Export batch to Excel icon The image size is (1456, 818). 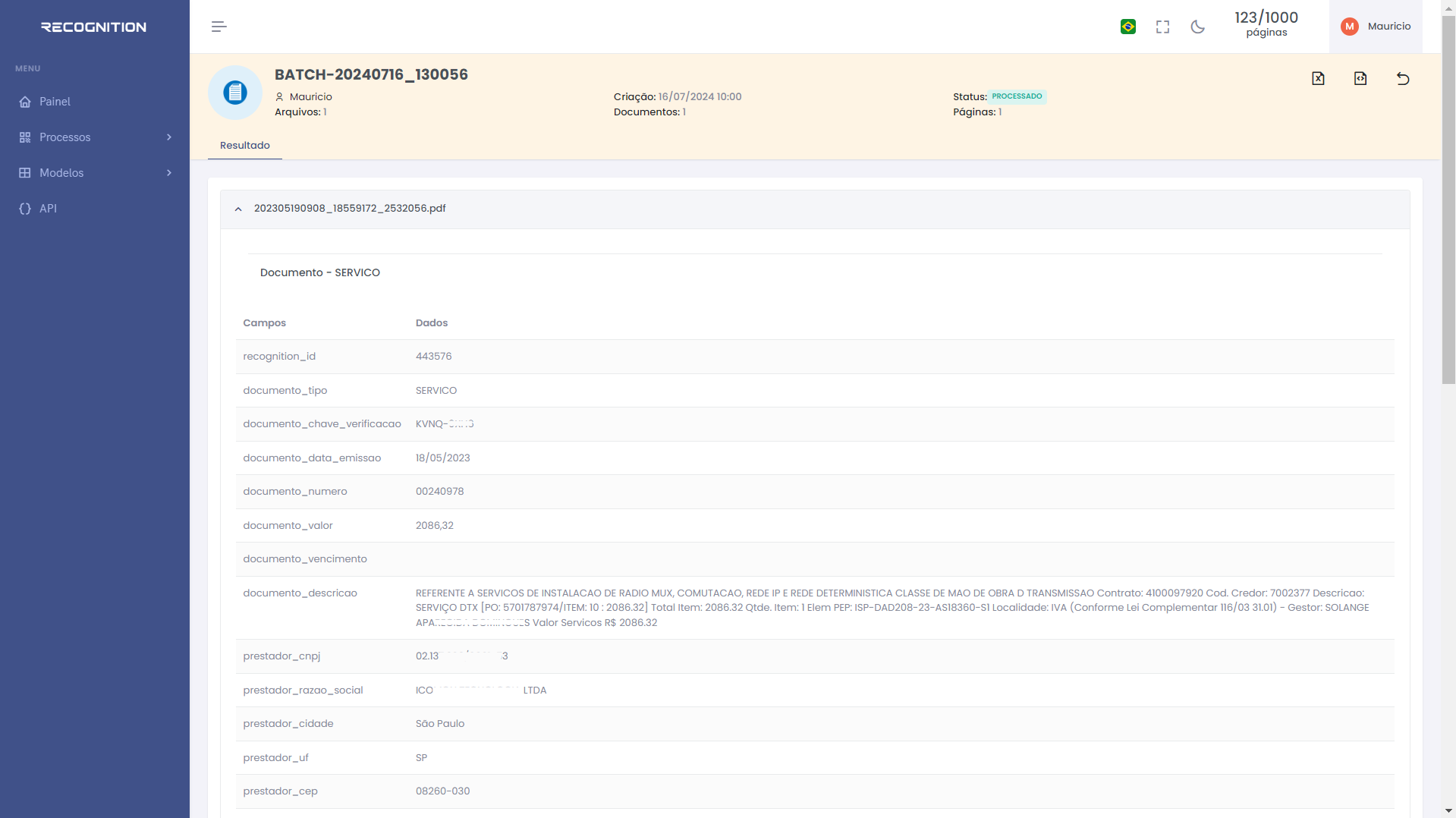point(1318,78)
